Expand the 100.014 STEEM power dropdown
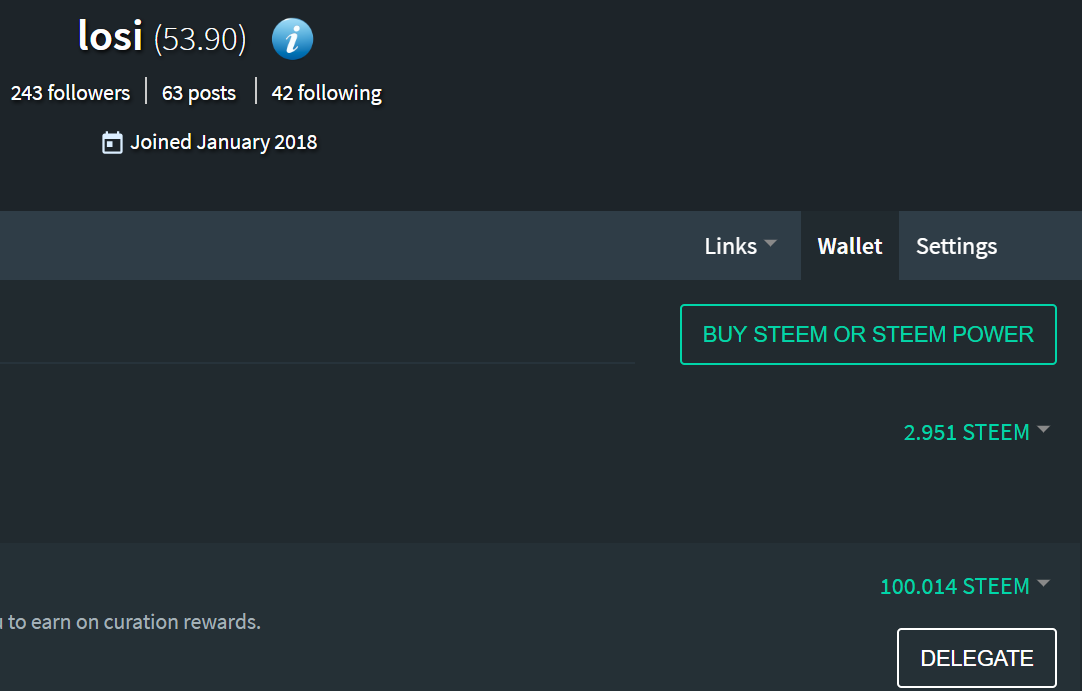The image size is (1082, 691). tap(954, 587)
